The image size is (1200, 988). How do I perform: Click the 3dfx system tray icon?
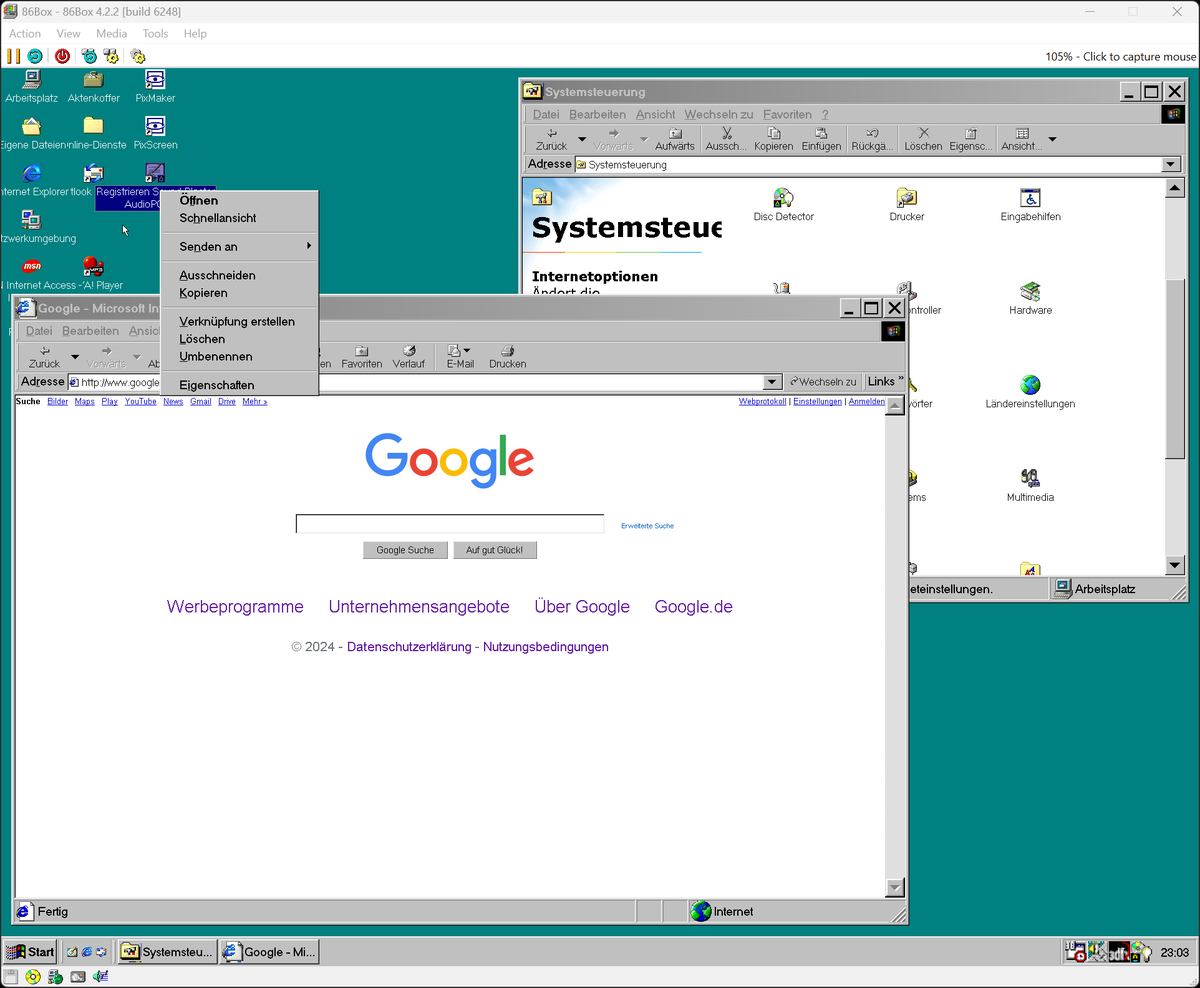(1119, 951)
